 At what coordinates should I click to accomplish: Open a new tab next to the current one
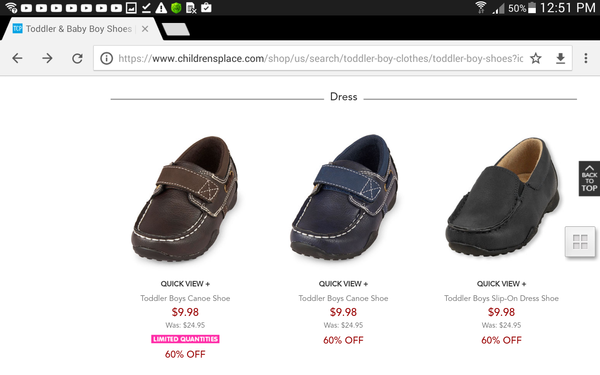[x=176, y=29]
